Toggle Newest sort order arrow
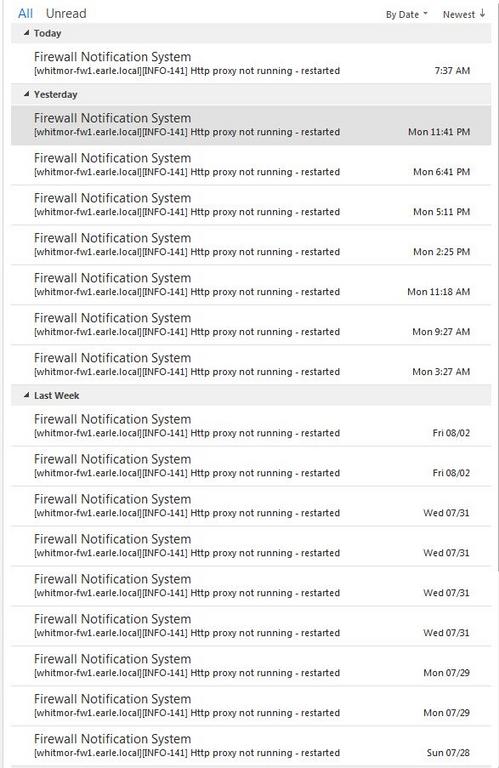499x768 pixels. tap(482, 14)
